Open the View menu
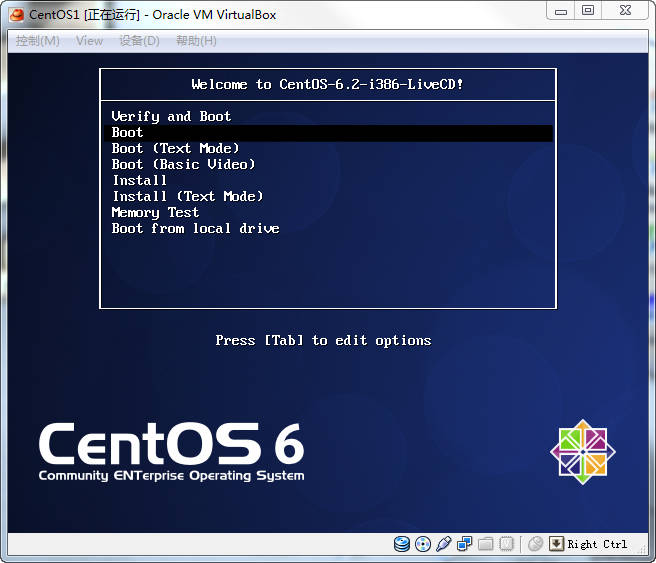The width and height of the screenshot is (656, 563). (x=89, y=41)
